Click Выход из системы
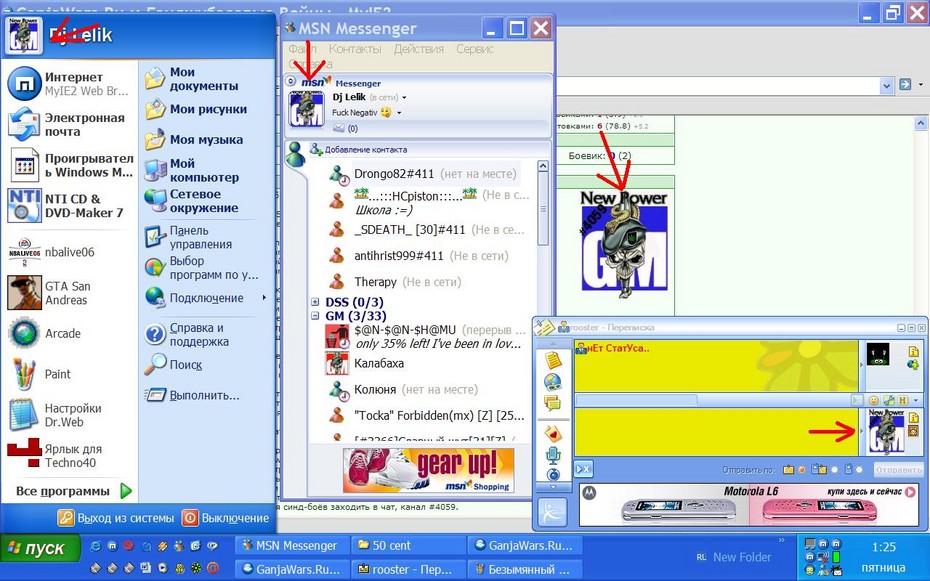 pyautogui.click(x=117, y=518)
